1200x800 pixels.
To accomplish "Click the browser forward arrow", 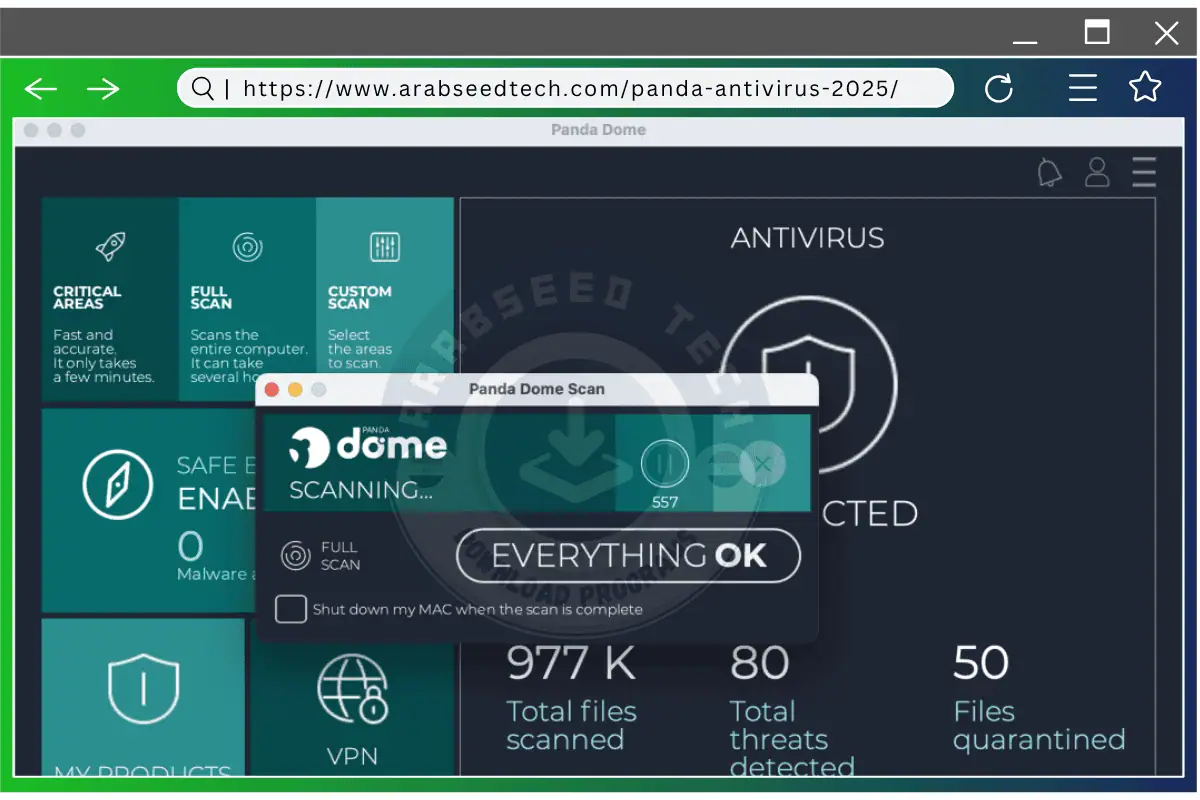I will tap(103, 89).
